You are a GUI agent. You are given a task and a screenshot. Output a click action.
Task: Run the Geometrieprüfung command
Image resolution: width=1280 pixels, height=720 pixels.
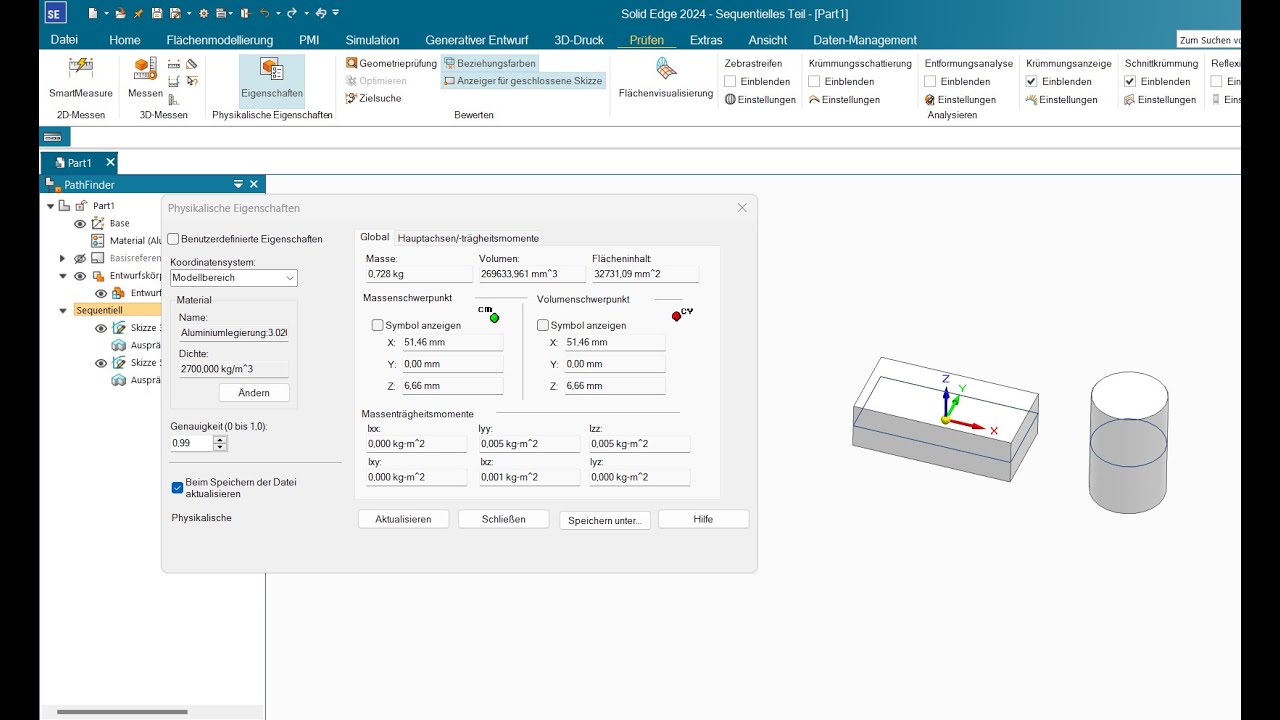392,63
